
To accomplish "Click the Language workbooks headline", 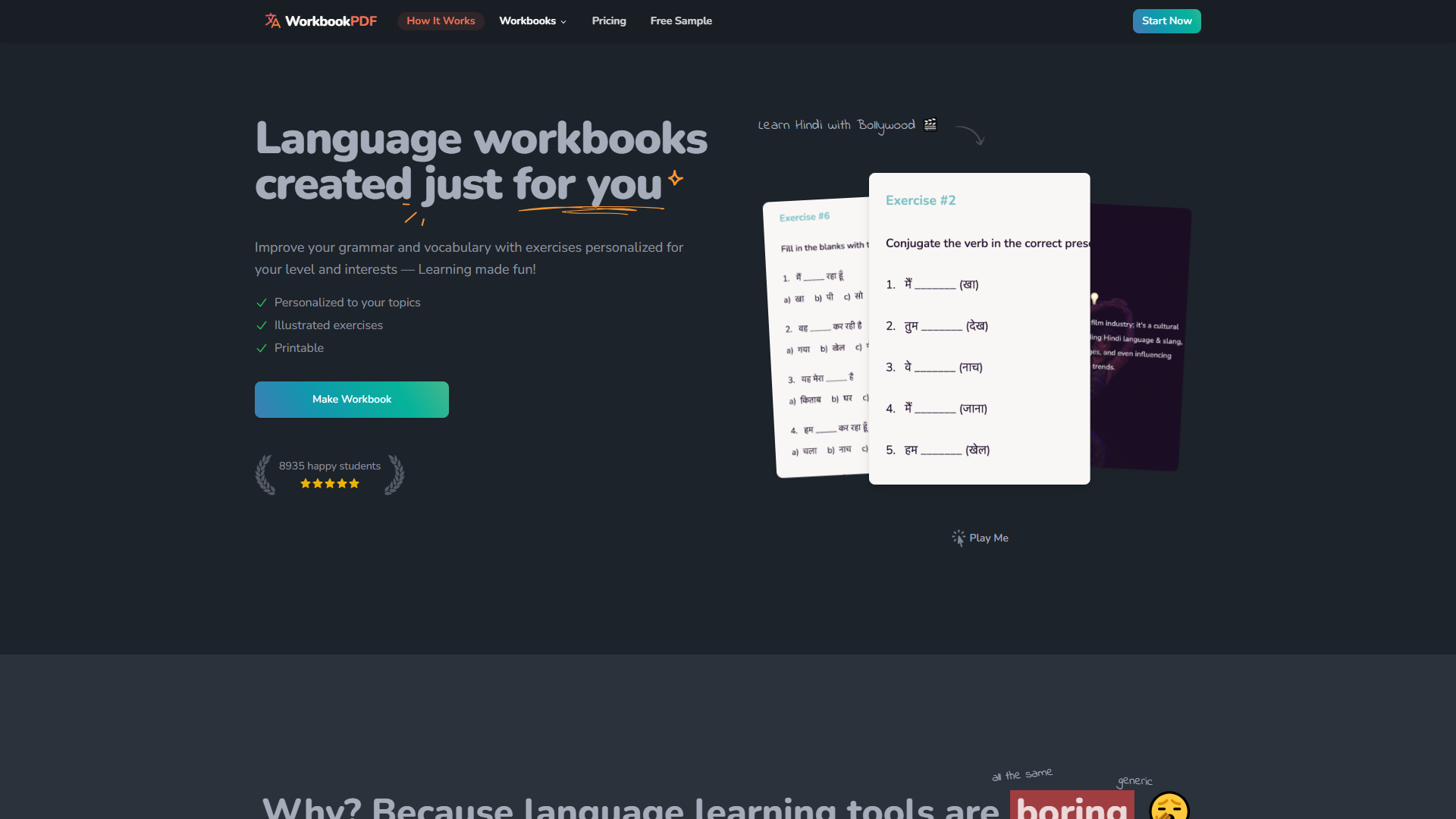I will (482, 161).
